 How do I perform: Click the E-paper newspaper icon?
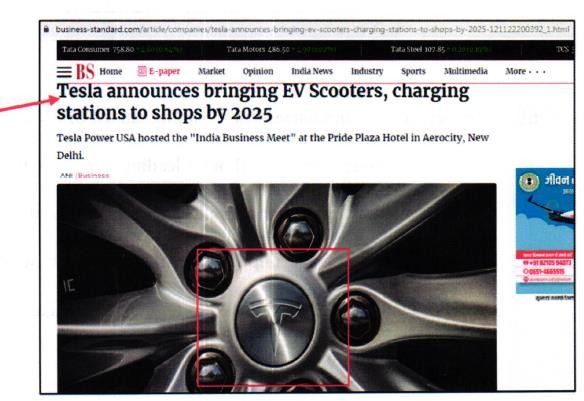click(x=142, y=71)
